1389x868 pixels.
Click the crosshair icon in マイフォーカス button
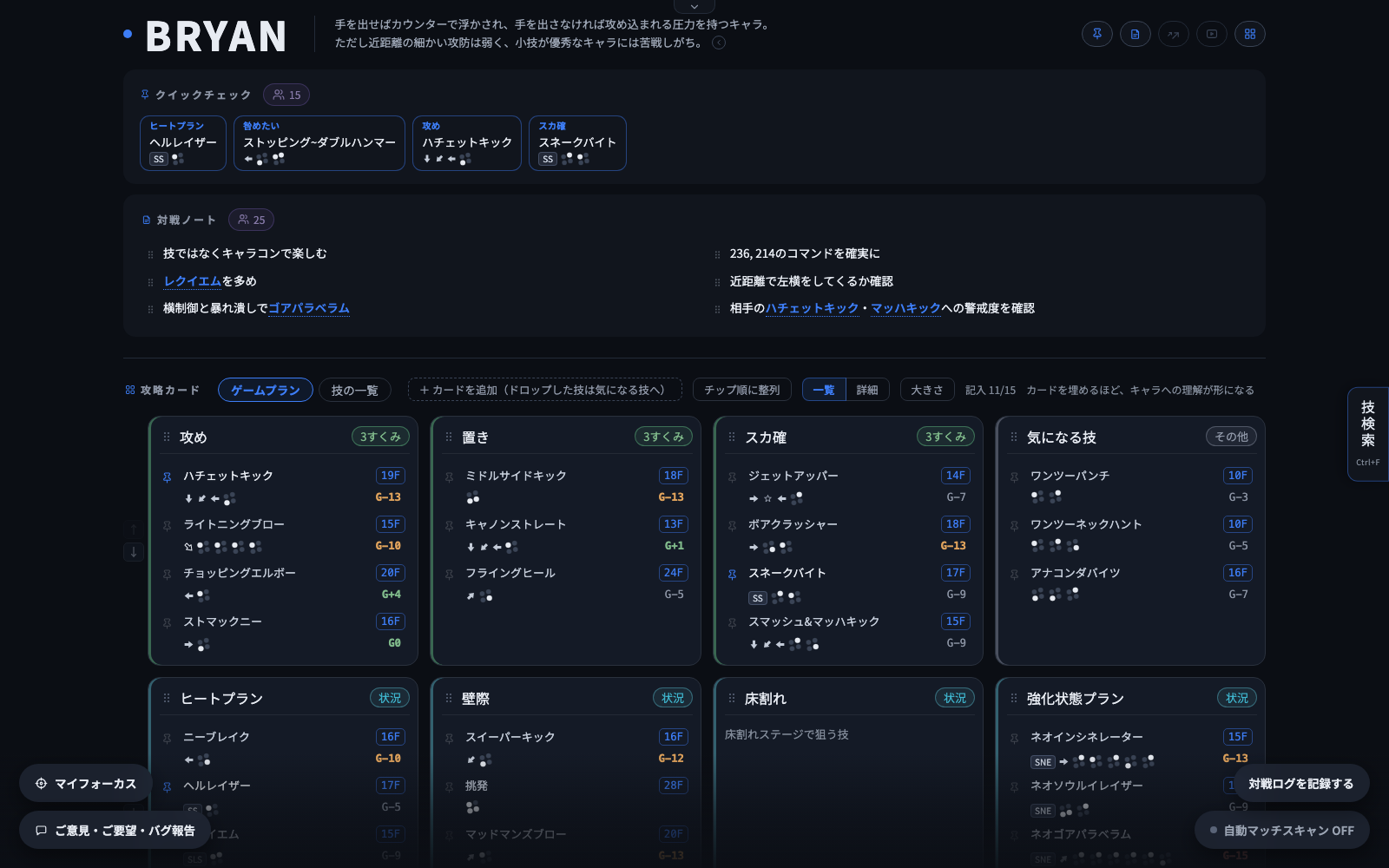[x=41, y=784]
